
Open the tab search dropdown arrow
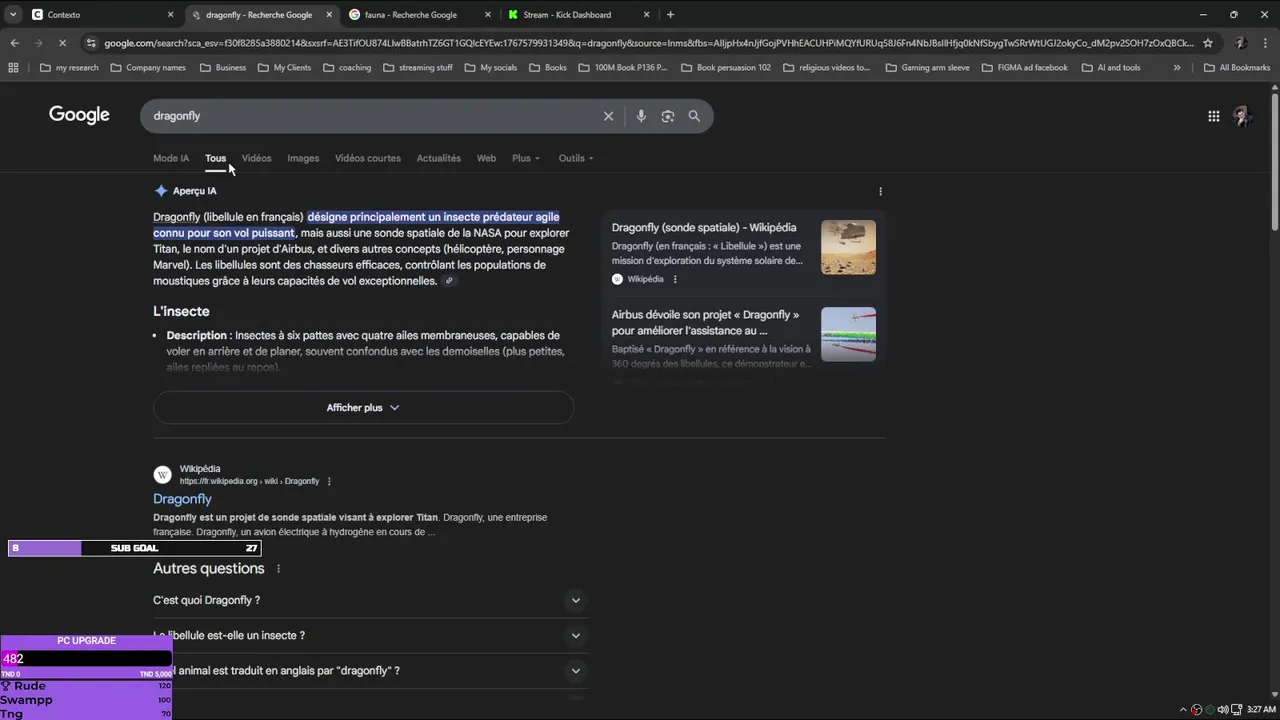click(12, 15)
